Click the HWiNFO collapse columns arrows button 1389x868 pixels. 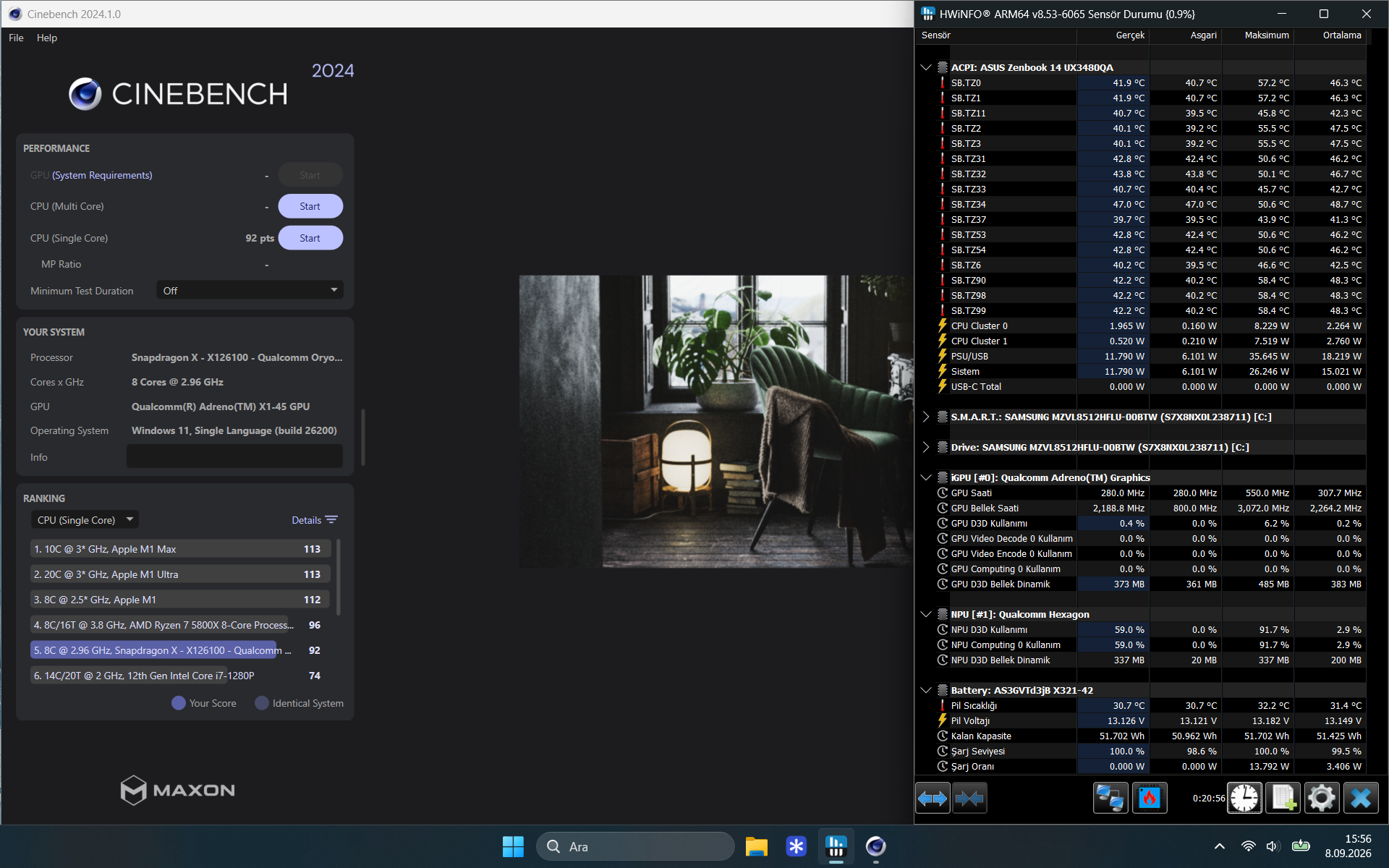click(969, 798)
